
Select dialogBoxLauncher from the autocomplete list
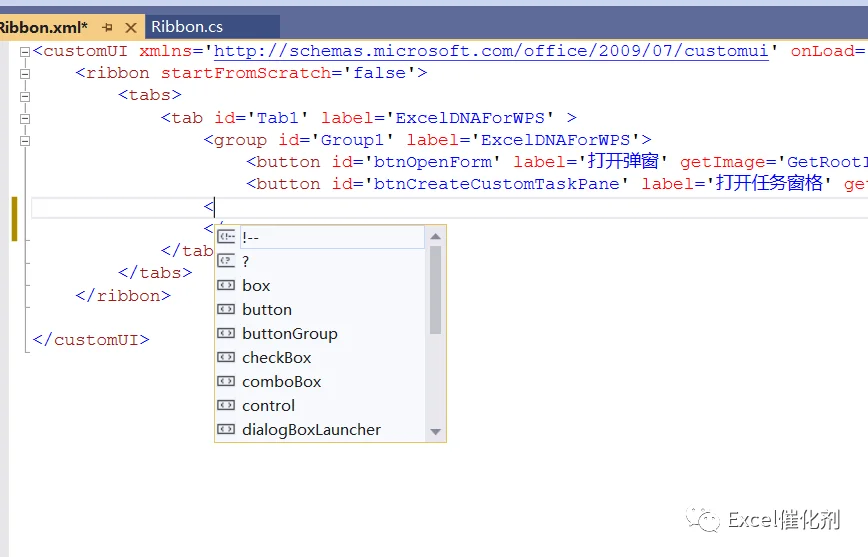click(311, 430)
